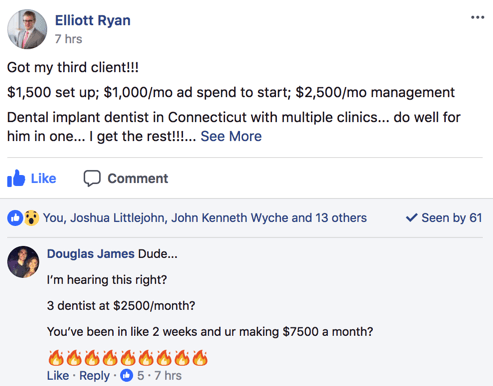Click the comment's like count icon
The image size is (493, 386).
tap(127, 375)
